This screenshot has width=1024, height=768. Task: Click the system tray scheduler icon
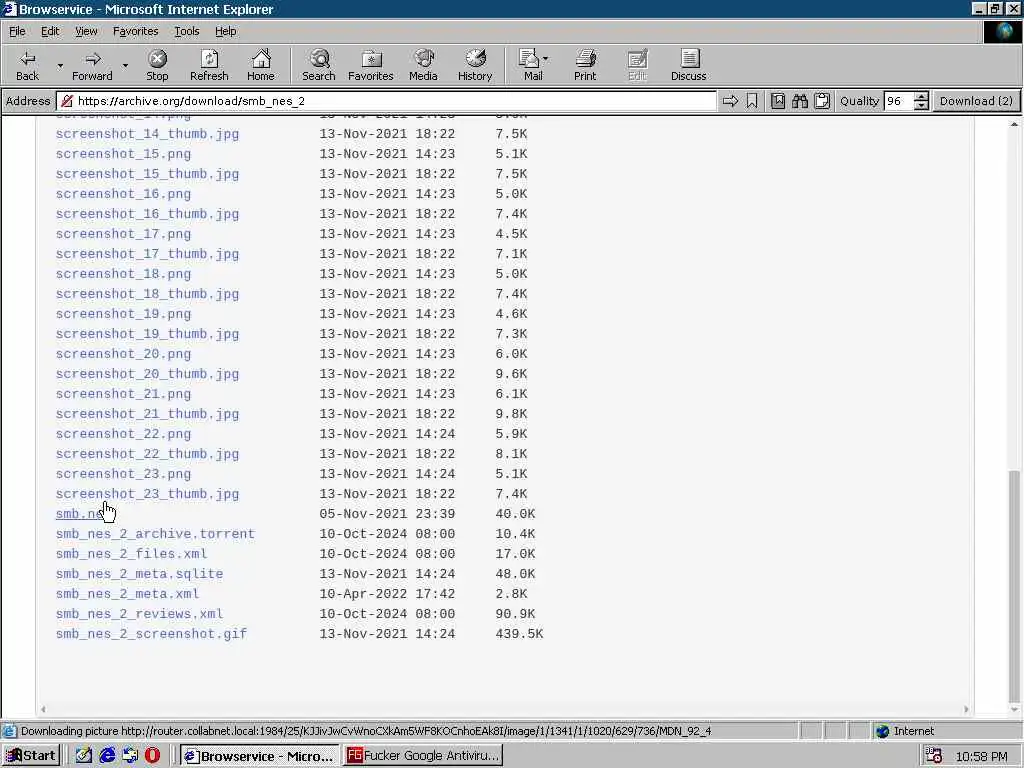934,756
